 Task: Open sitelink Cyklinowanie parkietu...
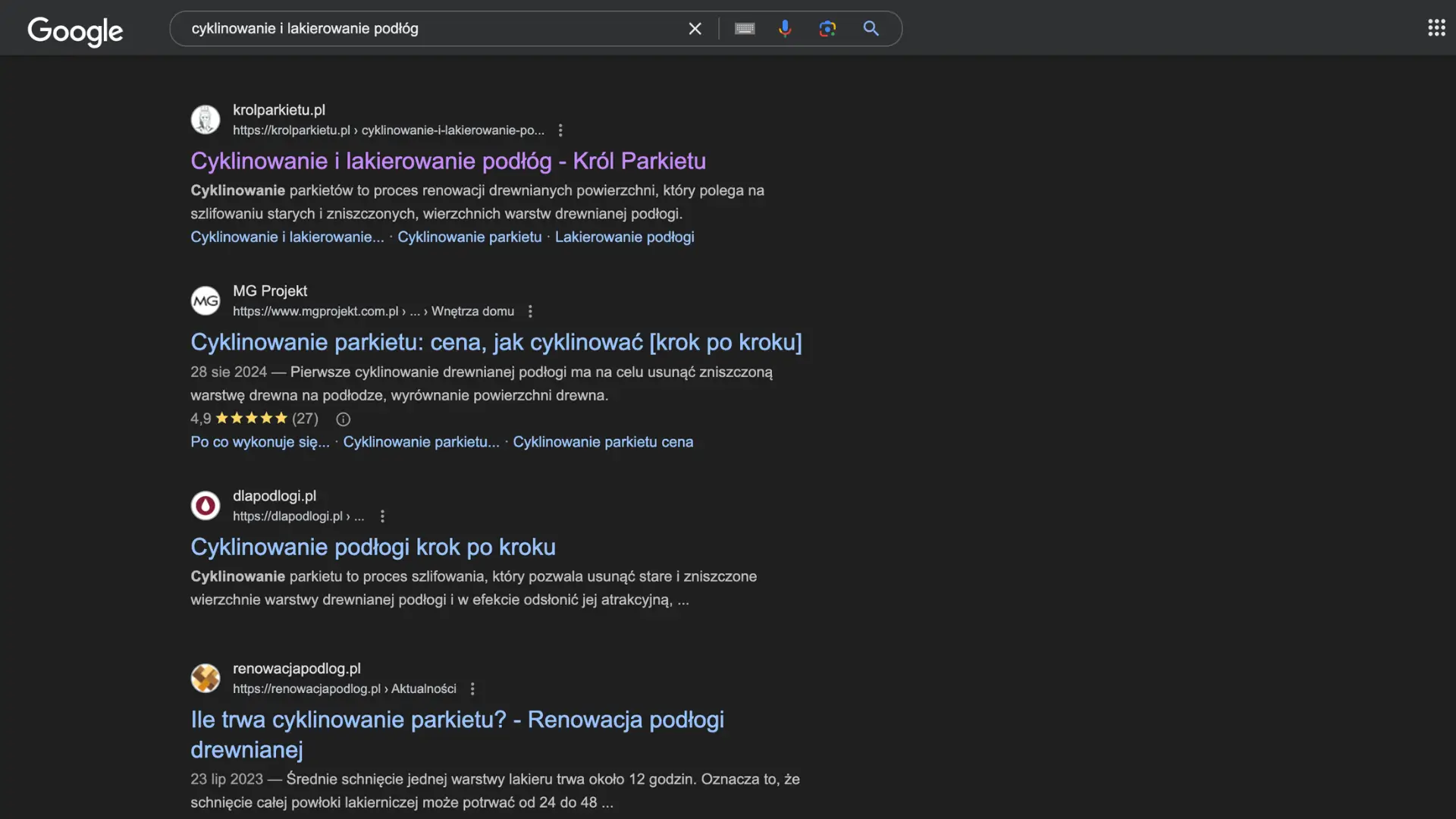point(421,442)
